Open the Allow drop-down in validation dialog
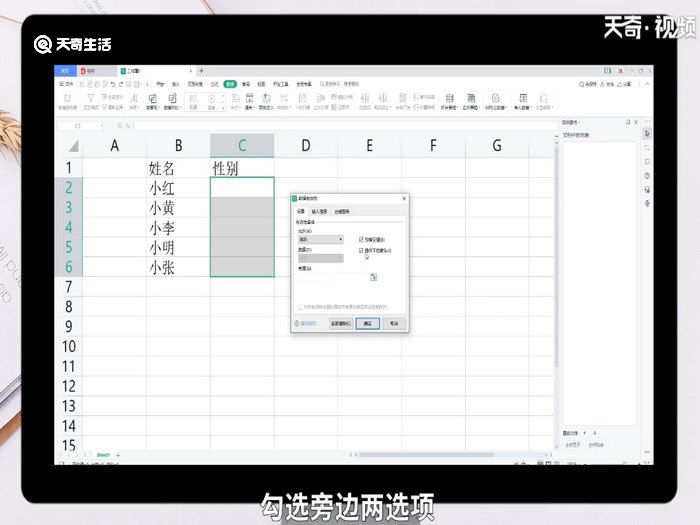The width and height of the screenshot is (700, 525). tap(321, 239)
